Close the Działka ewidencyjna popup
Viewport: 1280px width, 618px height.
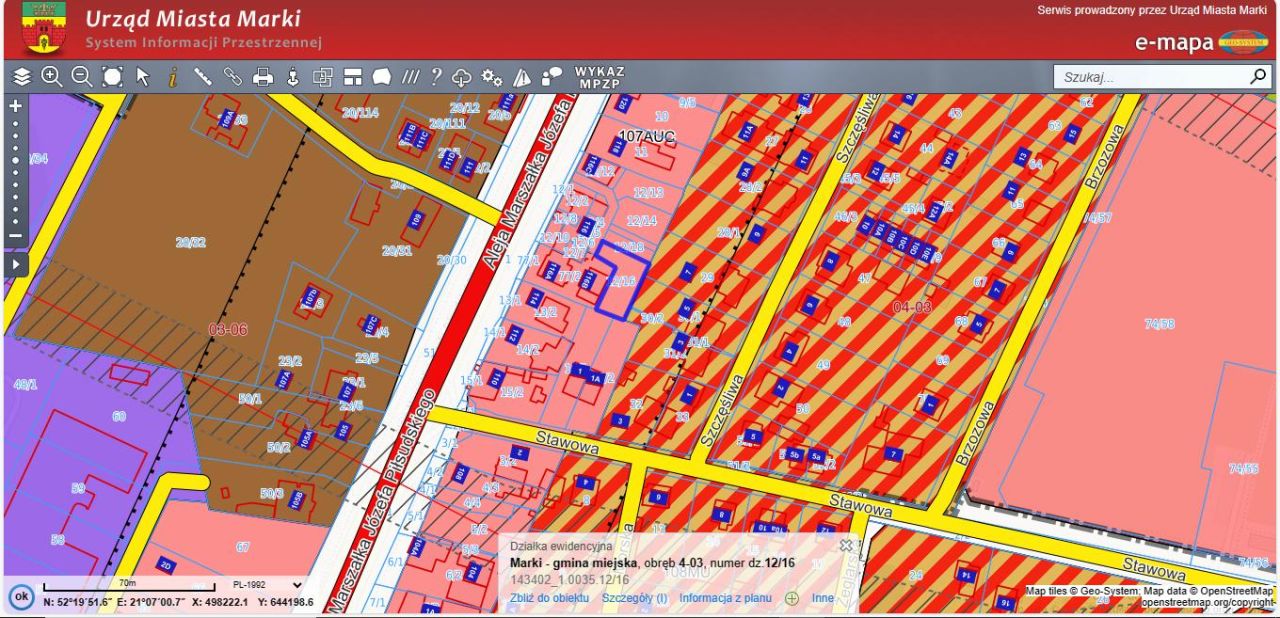tap(846, 545)
